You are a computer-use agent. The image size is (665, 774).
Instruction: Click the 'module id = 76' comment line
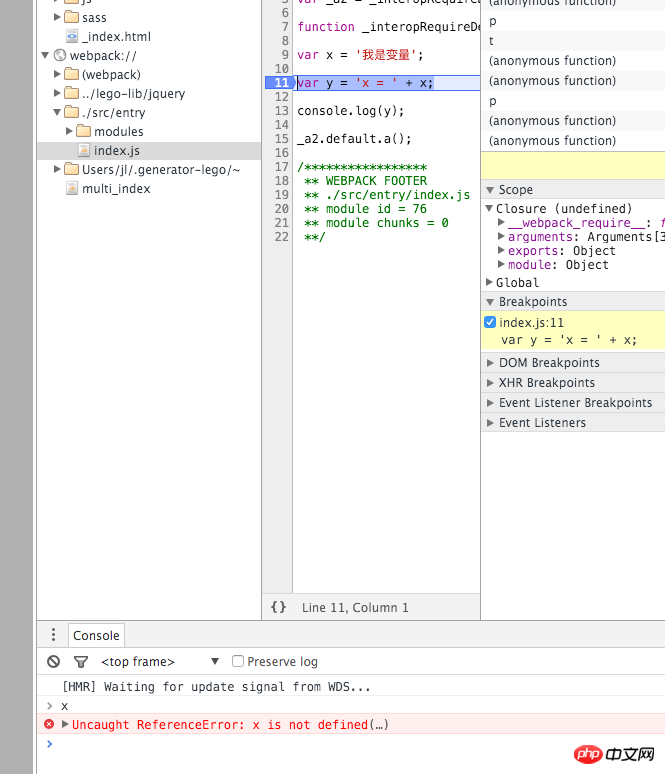(365, 209)
